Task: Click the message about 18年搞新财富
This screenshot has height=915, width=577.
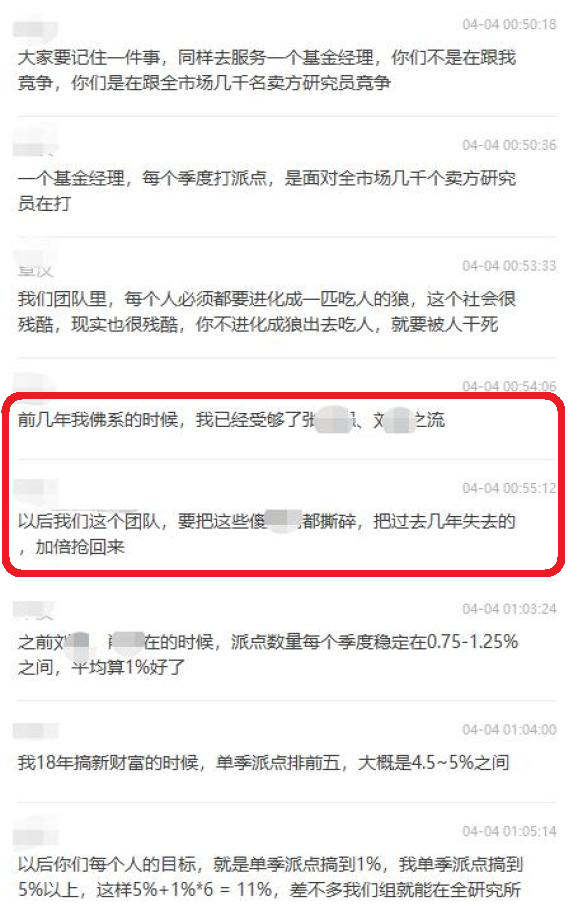Action: tap(264, 763)
